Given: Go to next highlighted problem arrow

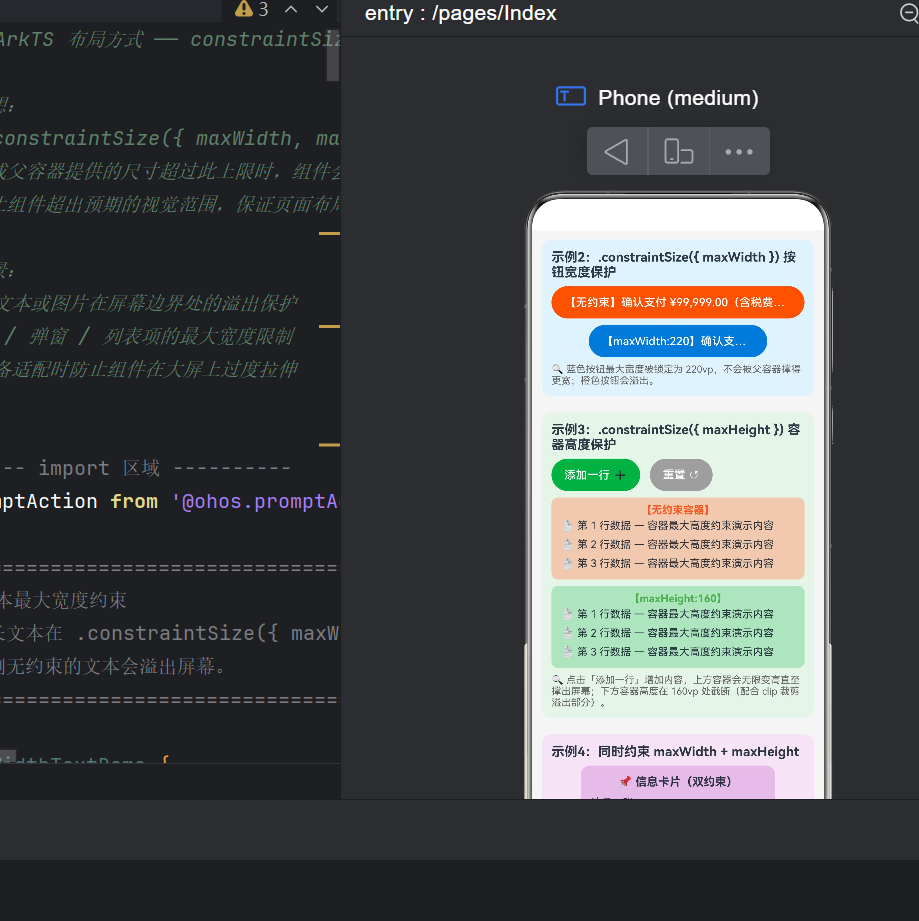Looking at the screenshot, I should point(322,9).
